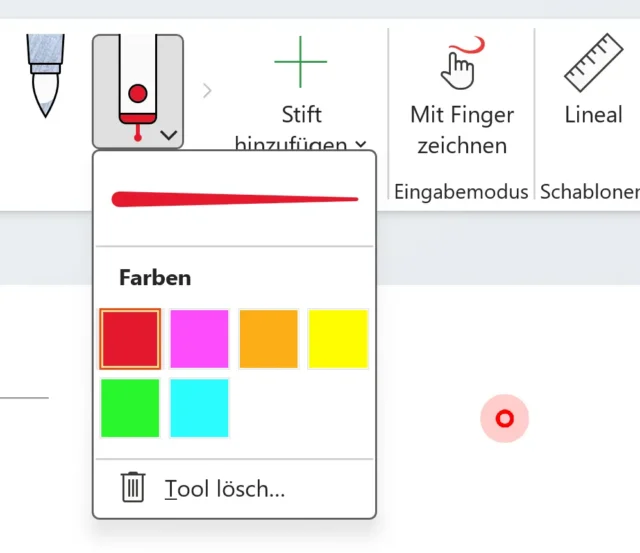Expand the pen gallery with the chevron
This screenshot has height=553, width=640.
point(207,91)
